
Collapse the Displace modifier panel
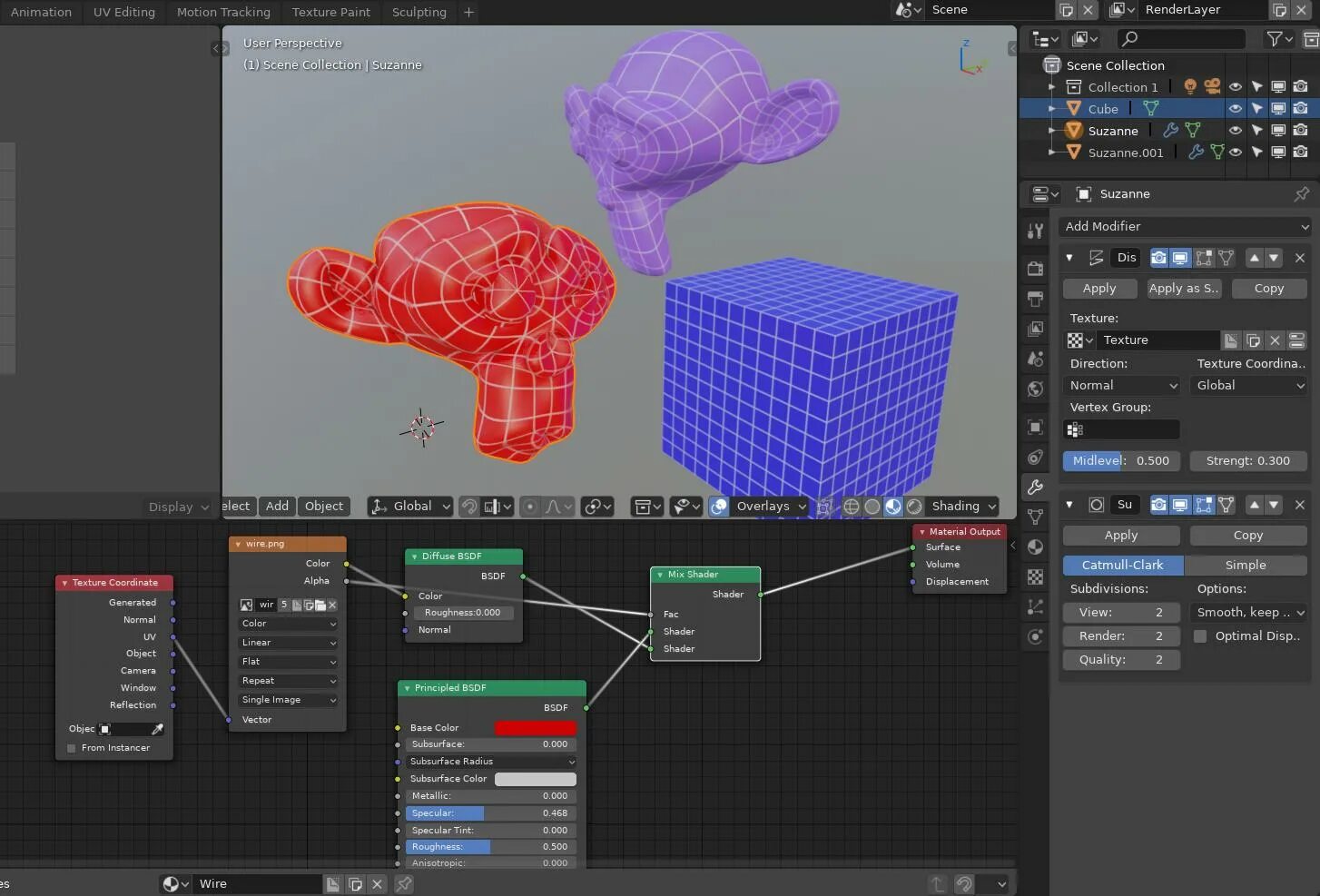click(1069, 258)
